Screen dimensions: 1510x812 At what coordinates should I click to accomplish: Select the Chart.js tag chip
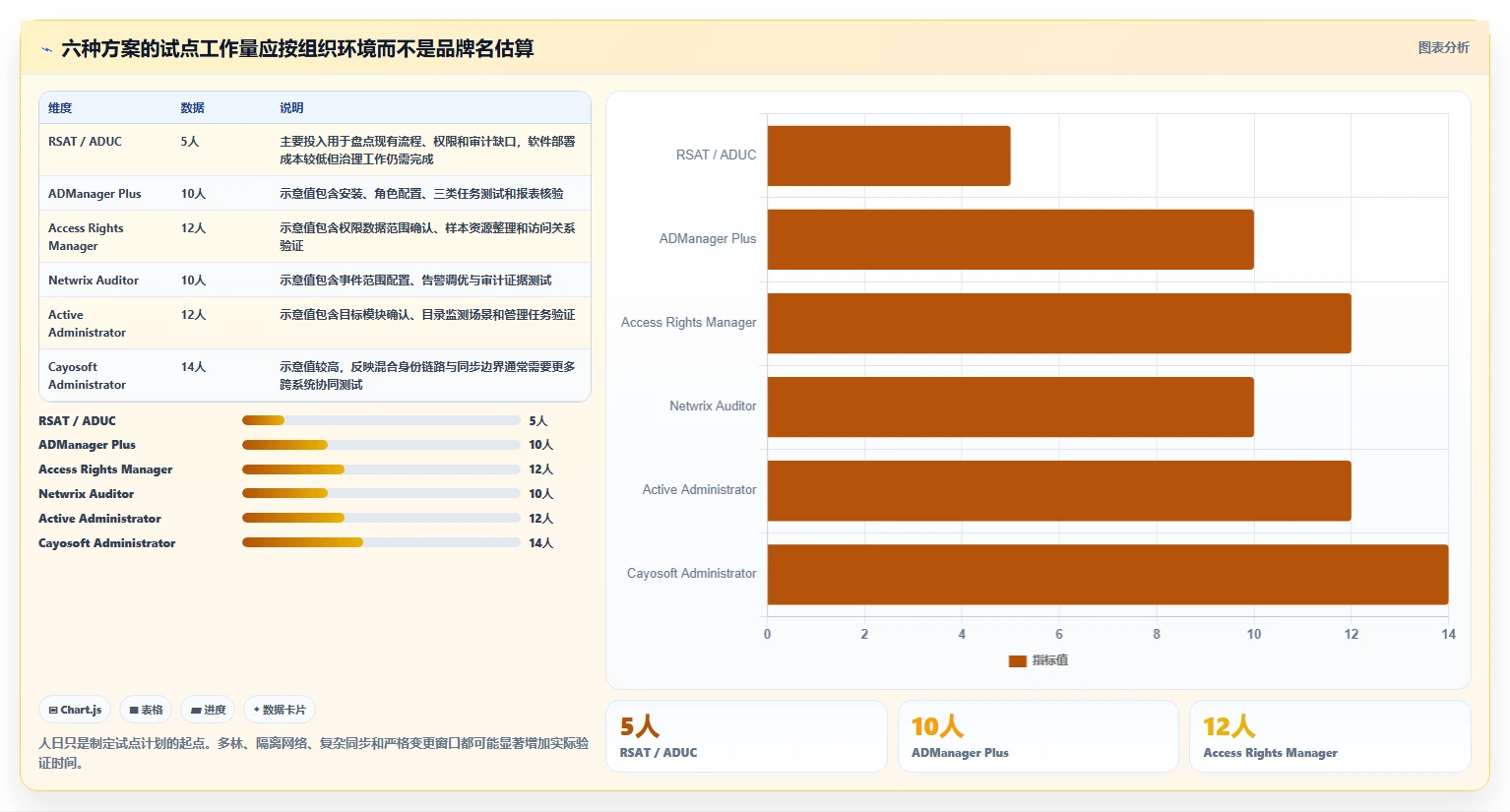coord(75,710)
